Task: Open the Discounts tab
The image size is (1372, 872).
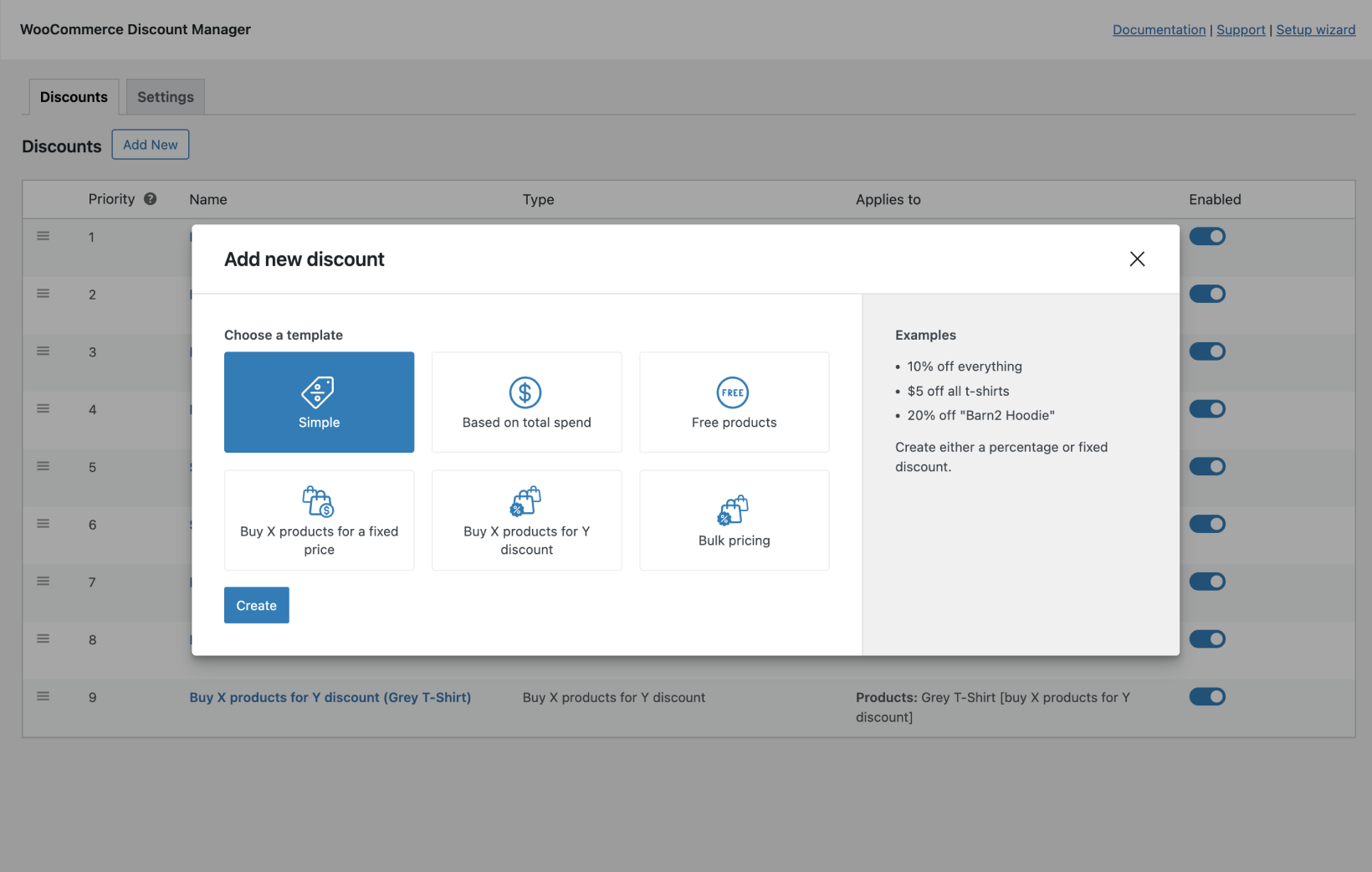Action: click(x=74, y=96)
